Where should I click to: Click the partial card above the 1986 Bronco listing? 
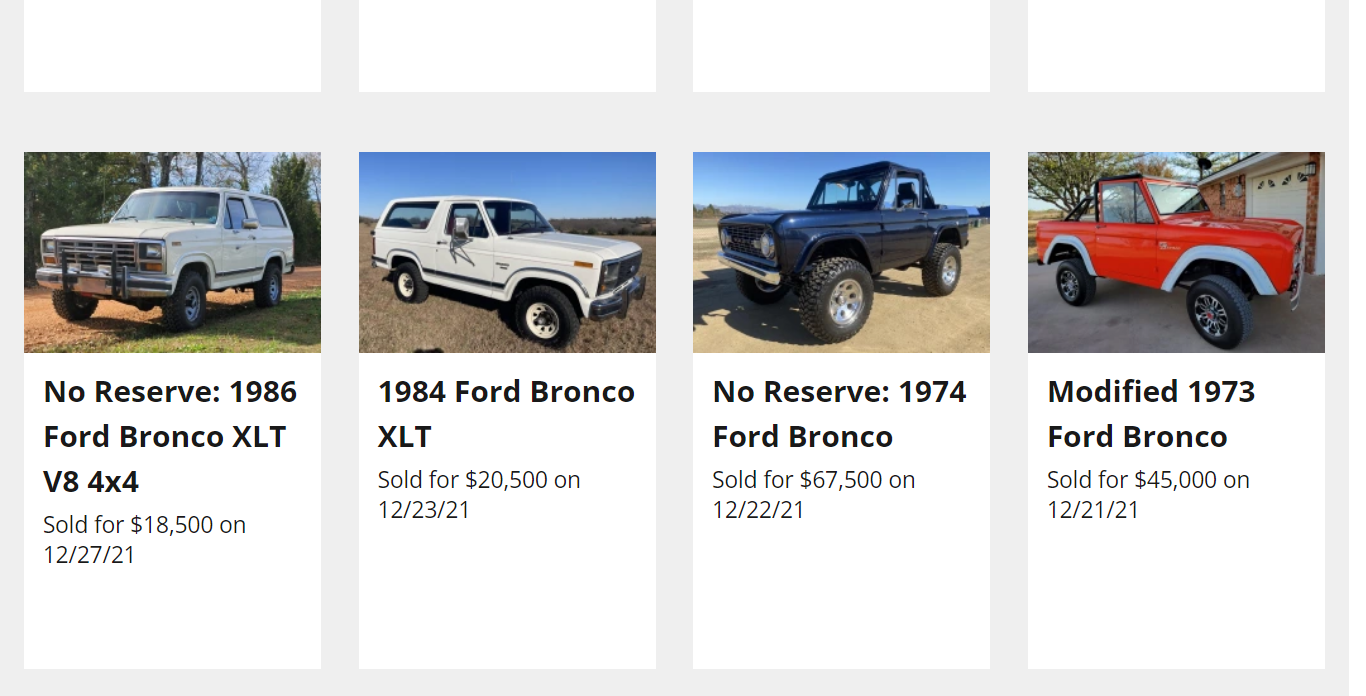(x=172, y=45)
